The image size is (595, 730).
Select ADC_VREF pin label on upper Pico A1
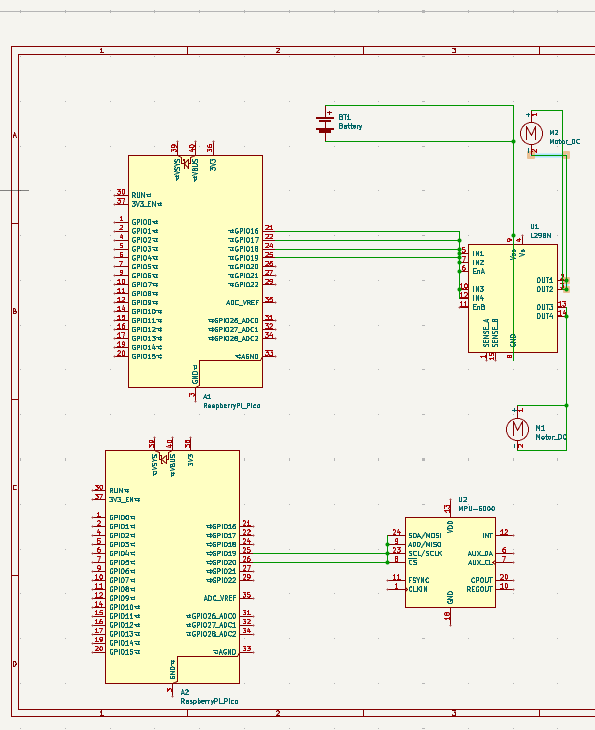coord(242,303)
